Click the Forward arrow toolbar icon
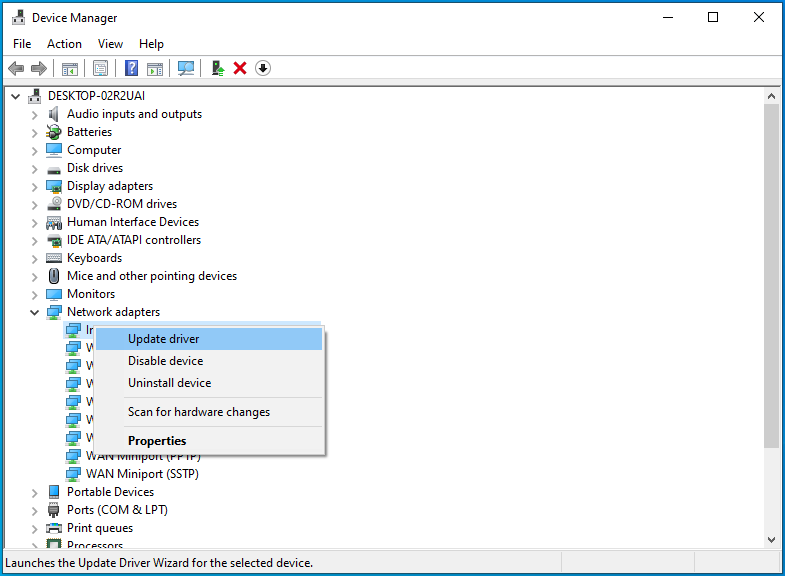The height and width of the screenshot is (576, 785). point(39,68)
